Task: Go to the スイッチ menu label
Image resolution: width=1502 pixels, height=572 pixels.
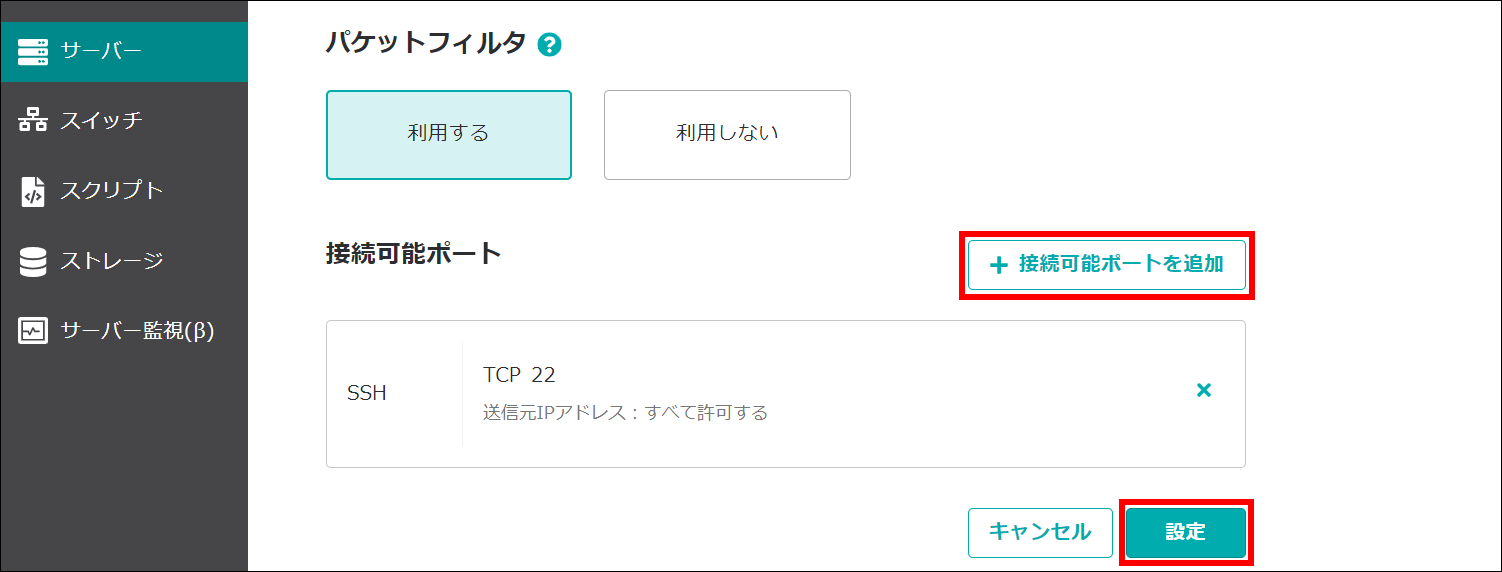Action: [x=101, y=121]
